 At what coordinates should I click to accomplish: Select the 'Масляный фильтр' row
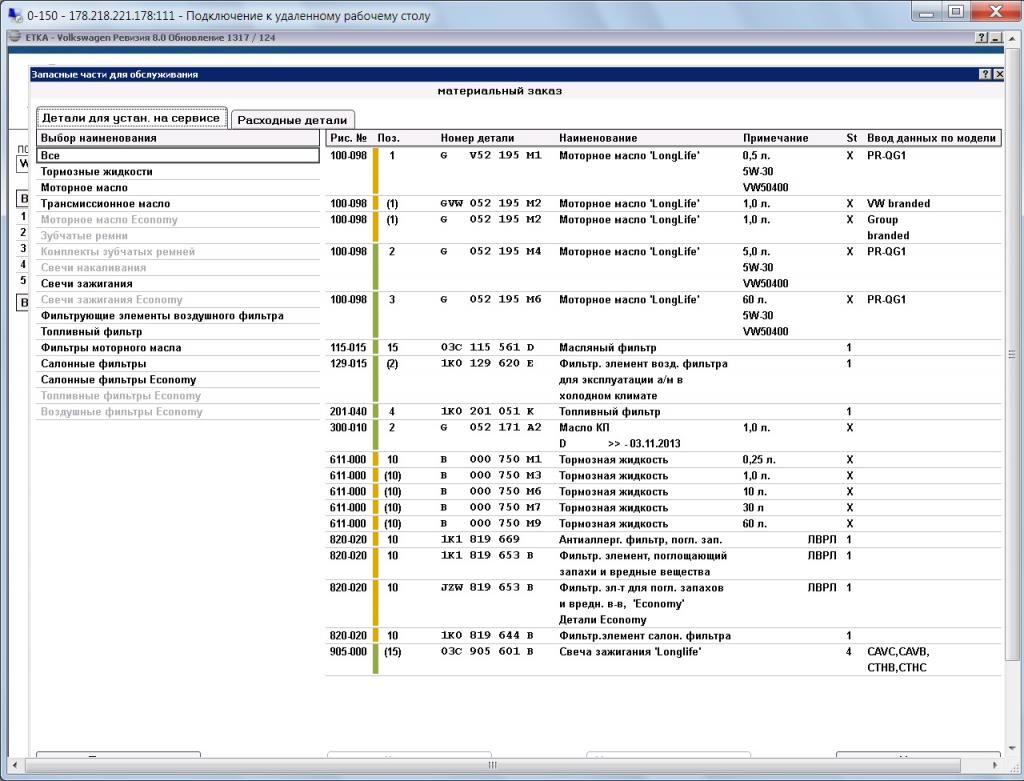pyautogui.click(x=664, y=347)
